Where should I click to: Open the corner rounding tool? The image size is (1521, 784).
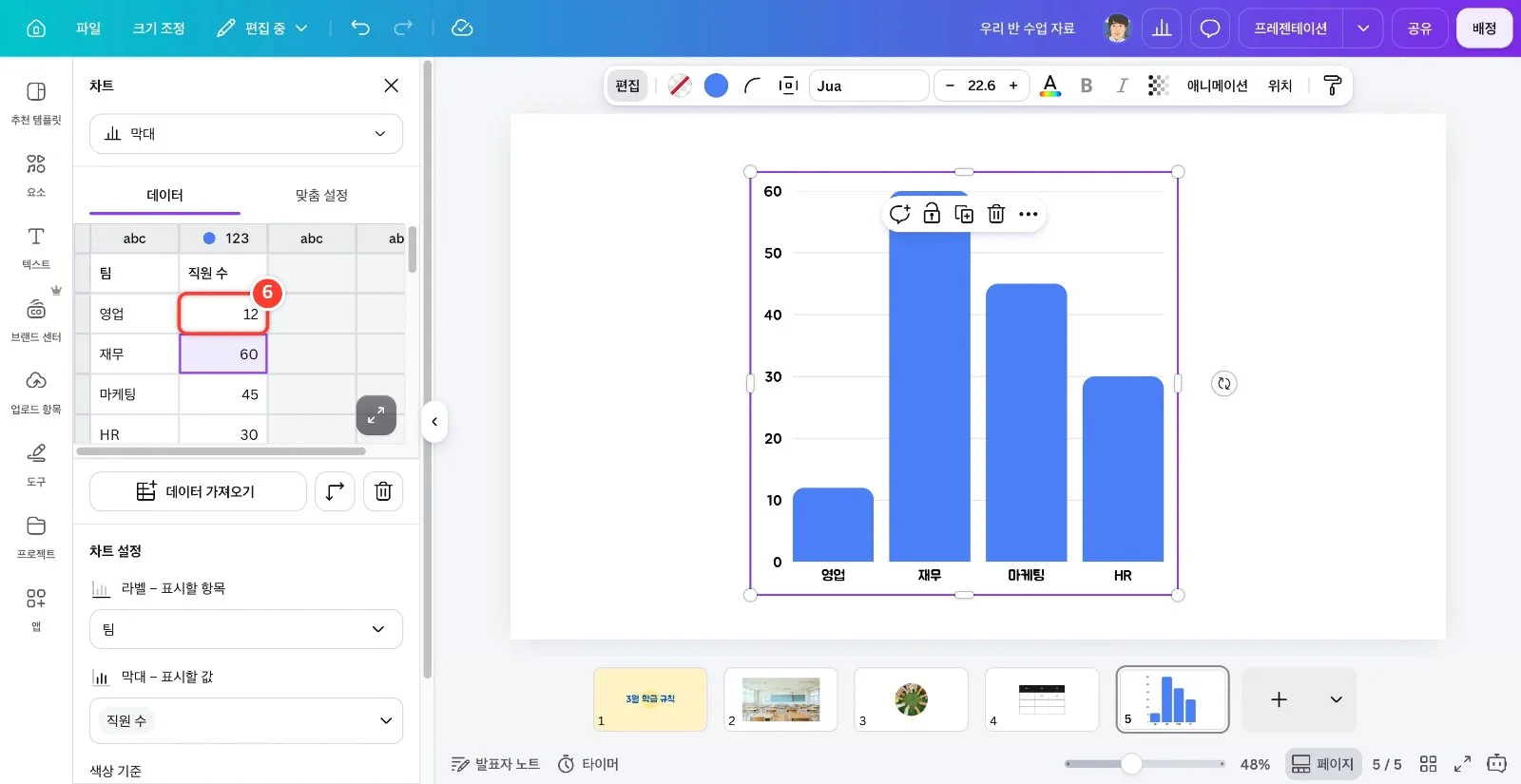click(x=752, y=86)
